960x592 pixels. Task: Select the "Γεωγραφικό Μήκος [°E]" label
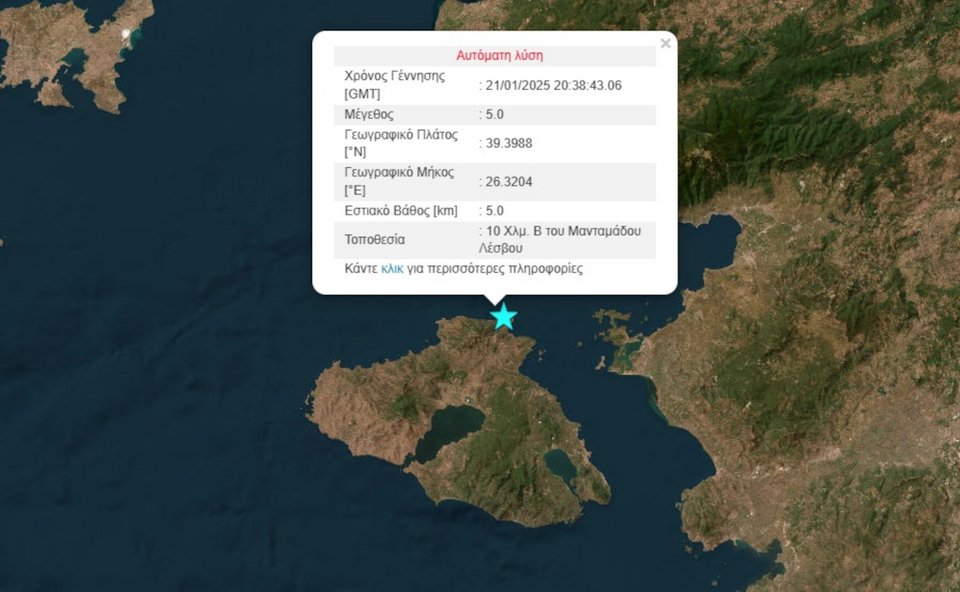pos(398,181)
